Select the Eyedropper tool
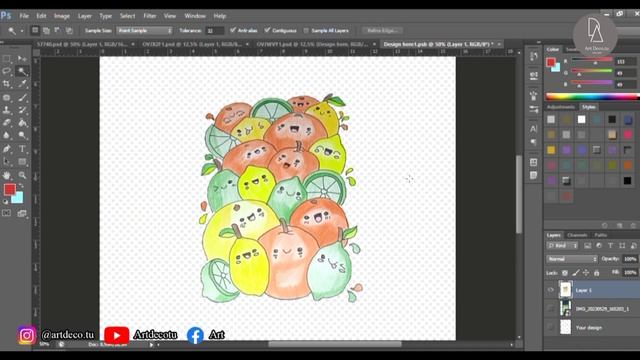The width and height of the screenshot is (640, 360). tap(22, 84)
